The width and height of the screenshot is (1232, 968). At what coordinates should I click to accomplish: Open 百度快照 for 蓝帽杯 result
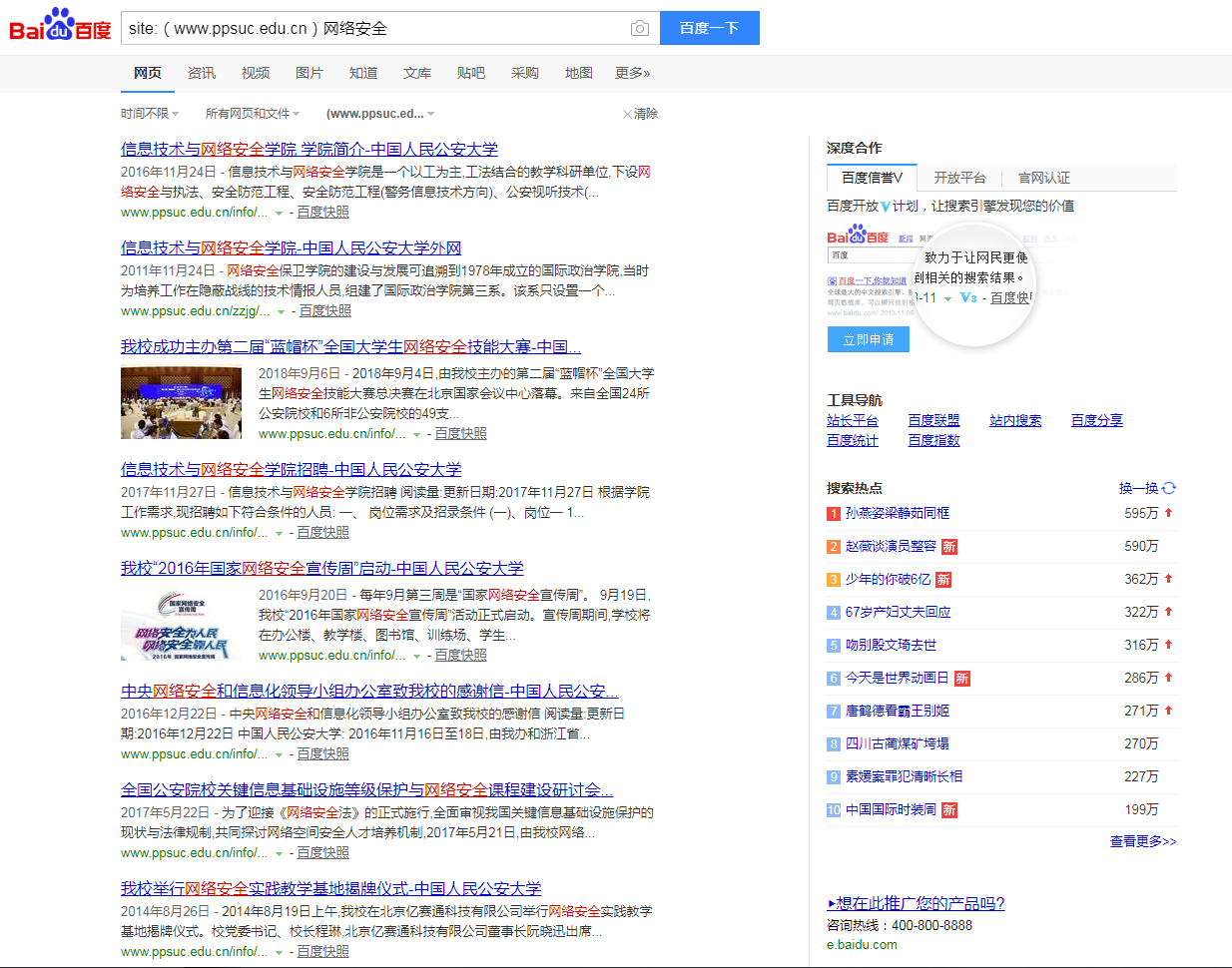point(460,434)
